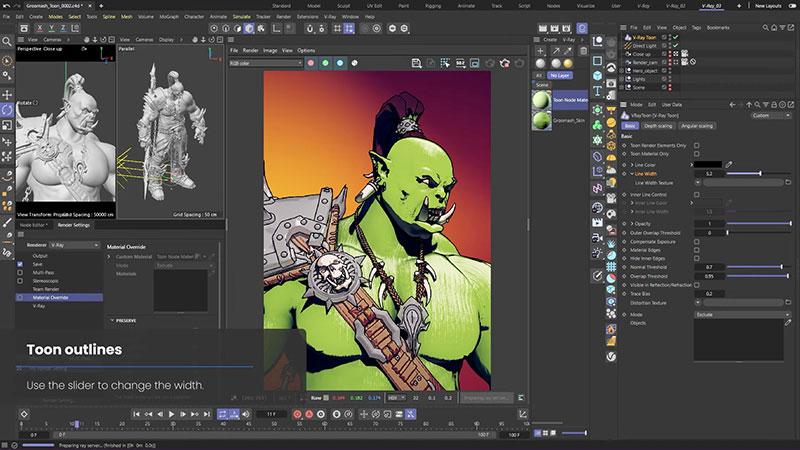
Task: Click the green channel button in render viewer
Action: [x=326, y=63]
